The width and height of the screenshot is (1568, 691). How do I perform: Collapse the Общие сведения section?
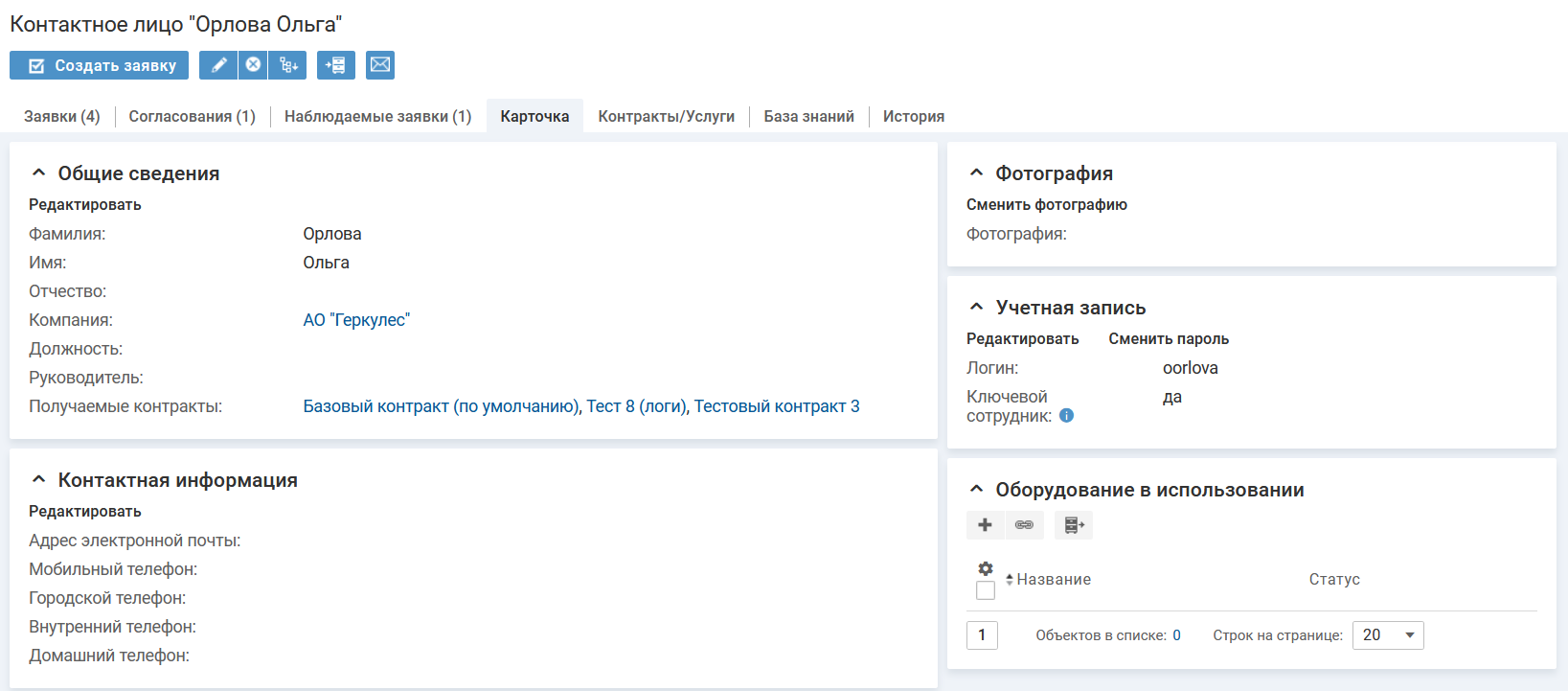pos(38,173)
